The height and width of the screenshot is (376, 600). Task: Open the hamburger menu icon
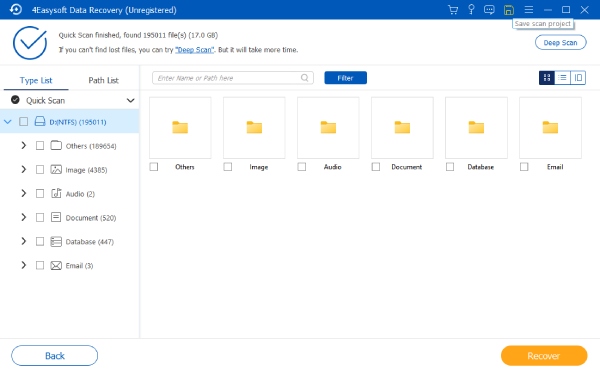tap(528, 10)
